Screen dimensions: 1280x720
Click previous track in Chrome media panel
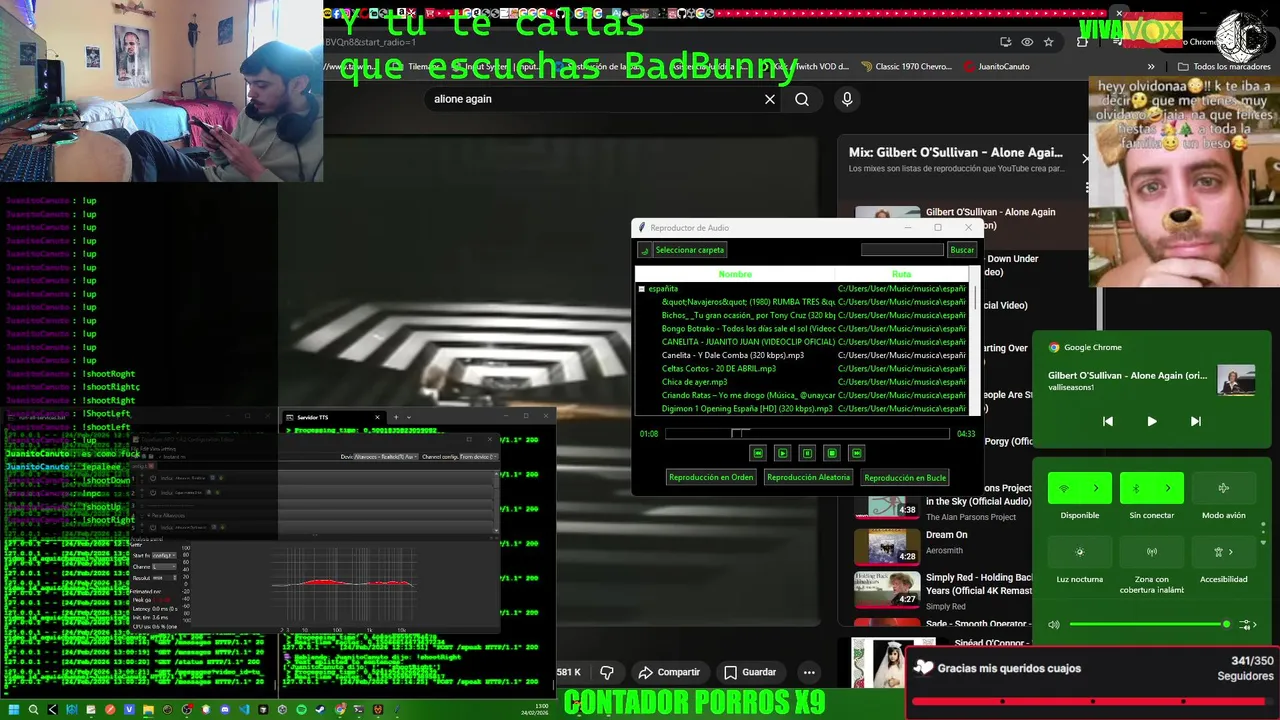point(1108,421)
